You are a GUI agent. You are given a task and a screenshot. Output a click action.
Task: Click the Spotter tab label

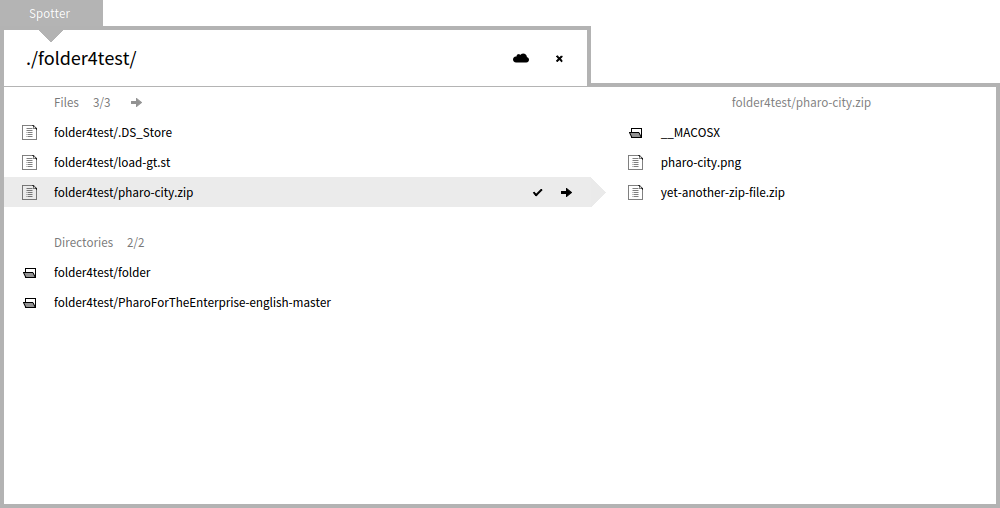(x=50, y=13)
